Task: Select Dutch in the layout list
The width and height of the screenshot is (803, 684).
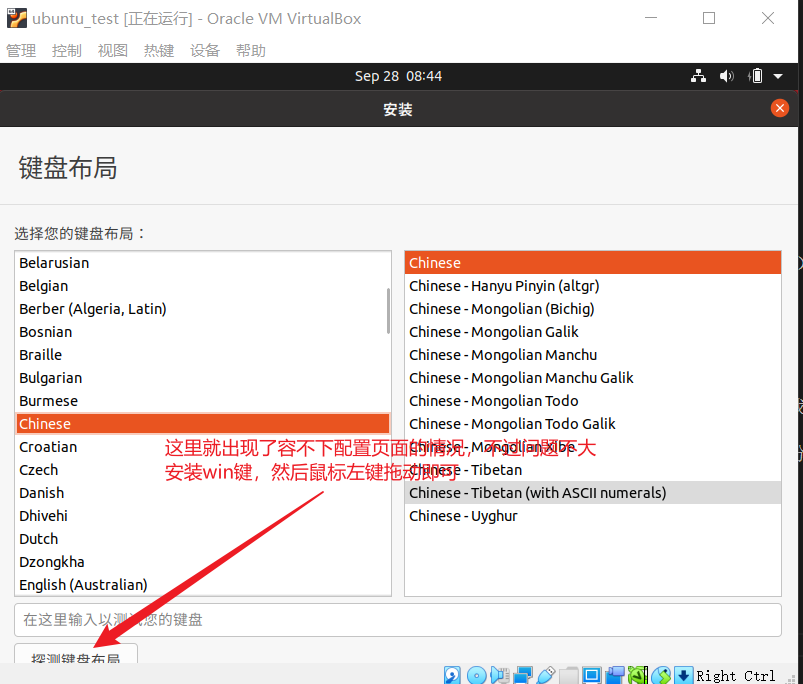Action: (x=203, y=539)
